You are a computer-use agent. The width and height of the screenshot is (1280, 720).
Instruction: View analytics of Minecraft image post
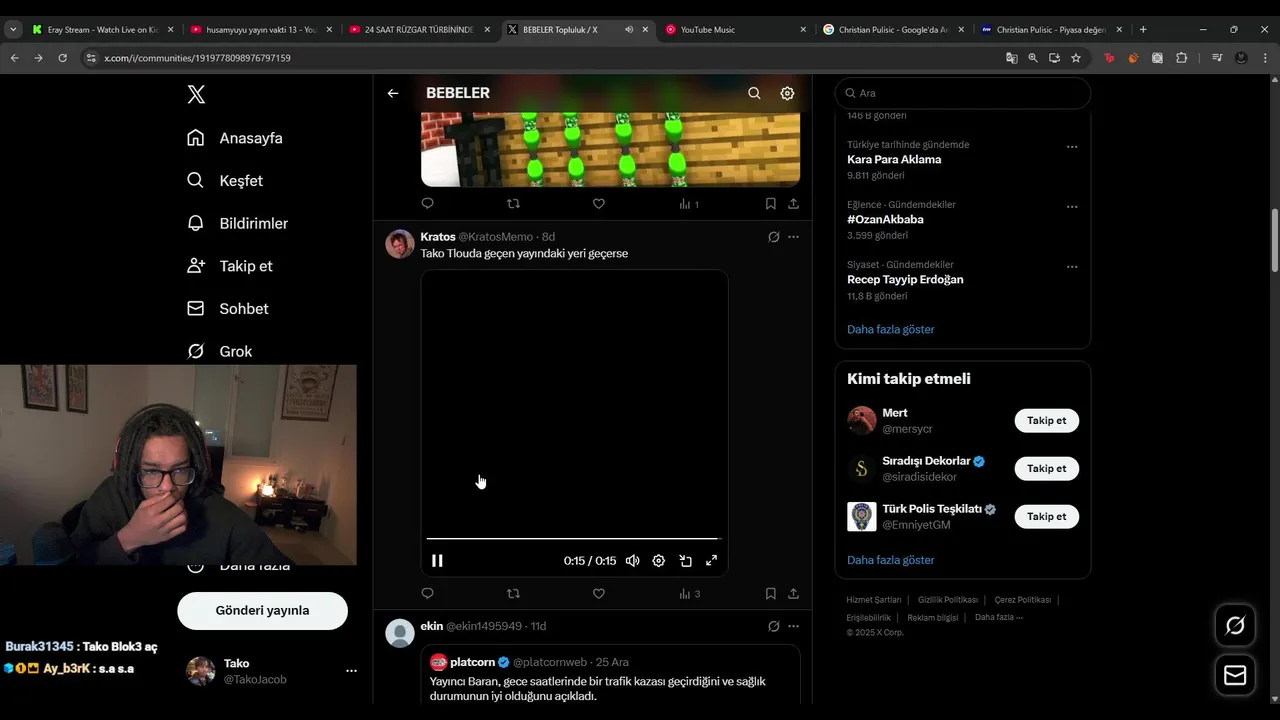click(x=689, y=204)
